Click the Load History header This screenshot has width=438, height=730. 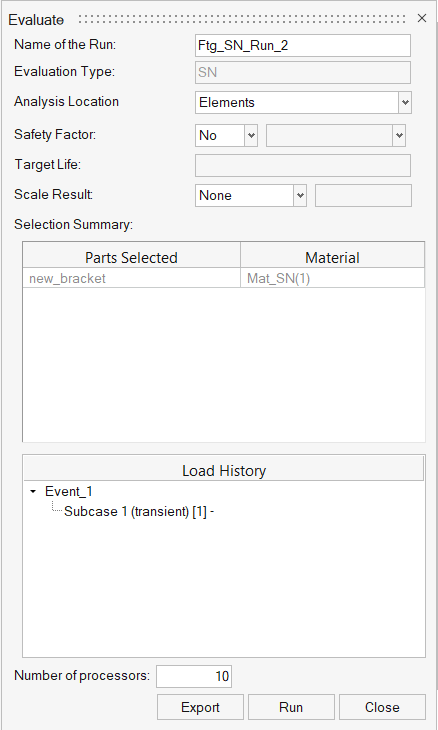pos(224,470)
